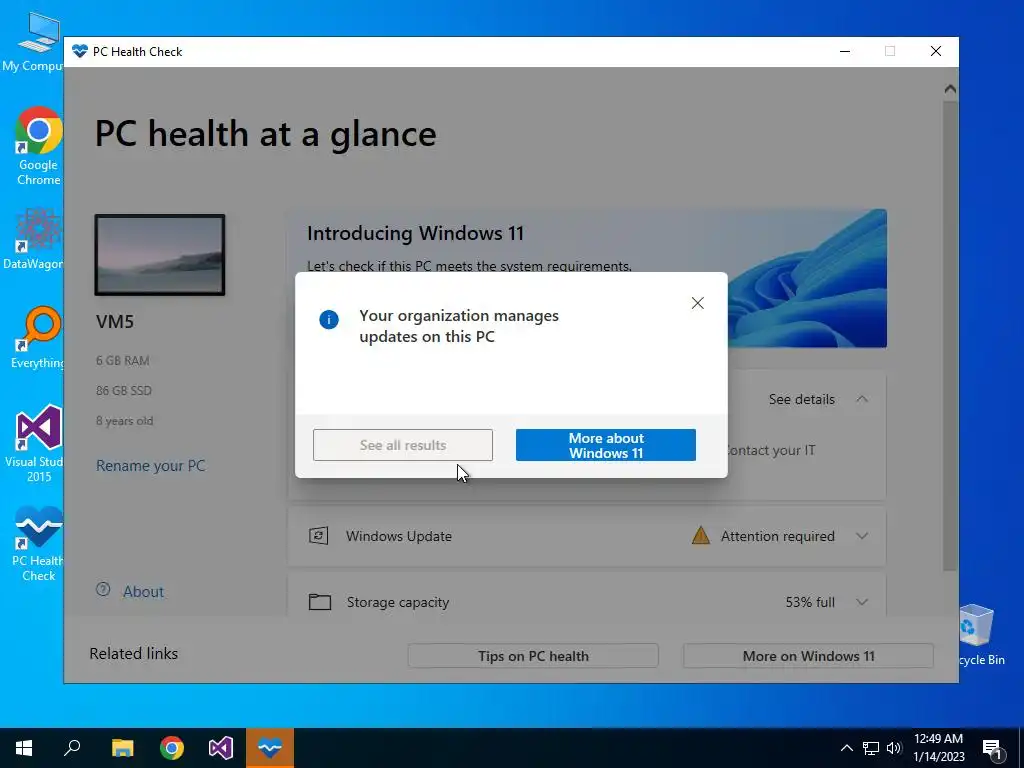Click the Attention required text

[x=777, y=536]
